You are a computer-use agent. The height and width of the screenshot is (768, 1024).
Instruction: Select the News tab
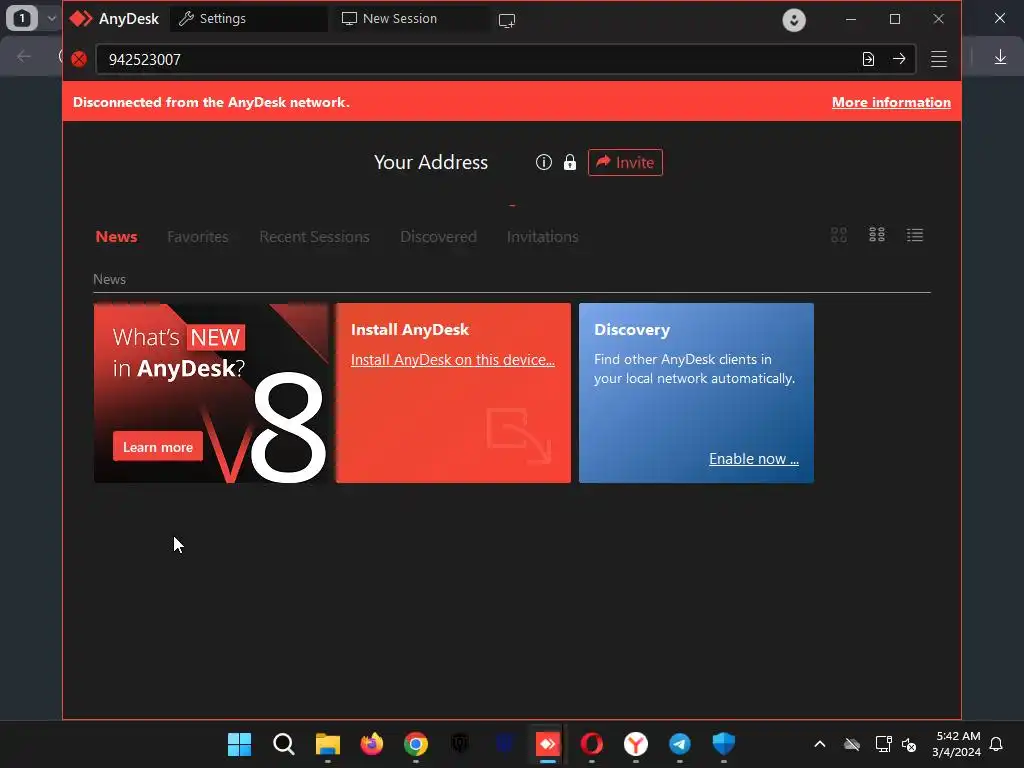click(116, 236)
